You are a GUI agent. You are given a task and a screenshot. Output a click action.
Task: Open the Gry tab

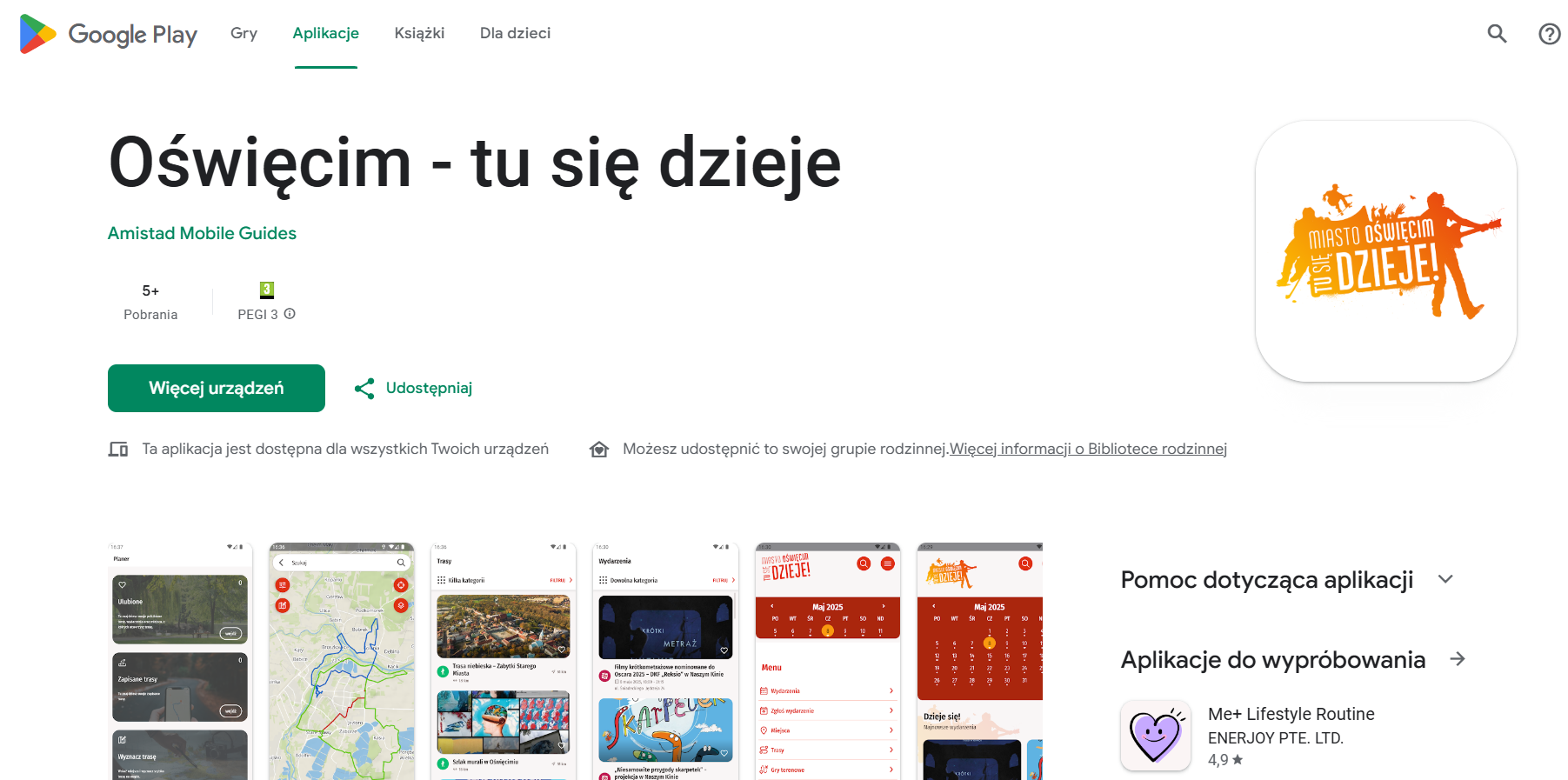[244, 33]
